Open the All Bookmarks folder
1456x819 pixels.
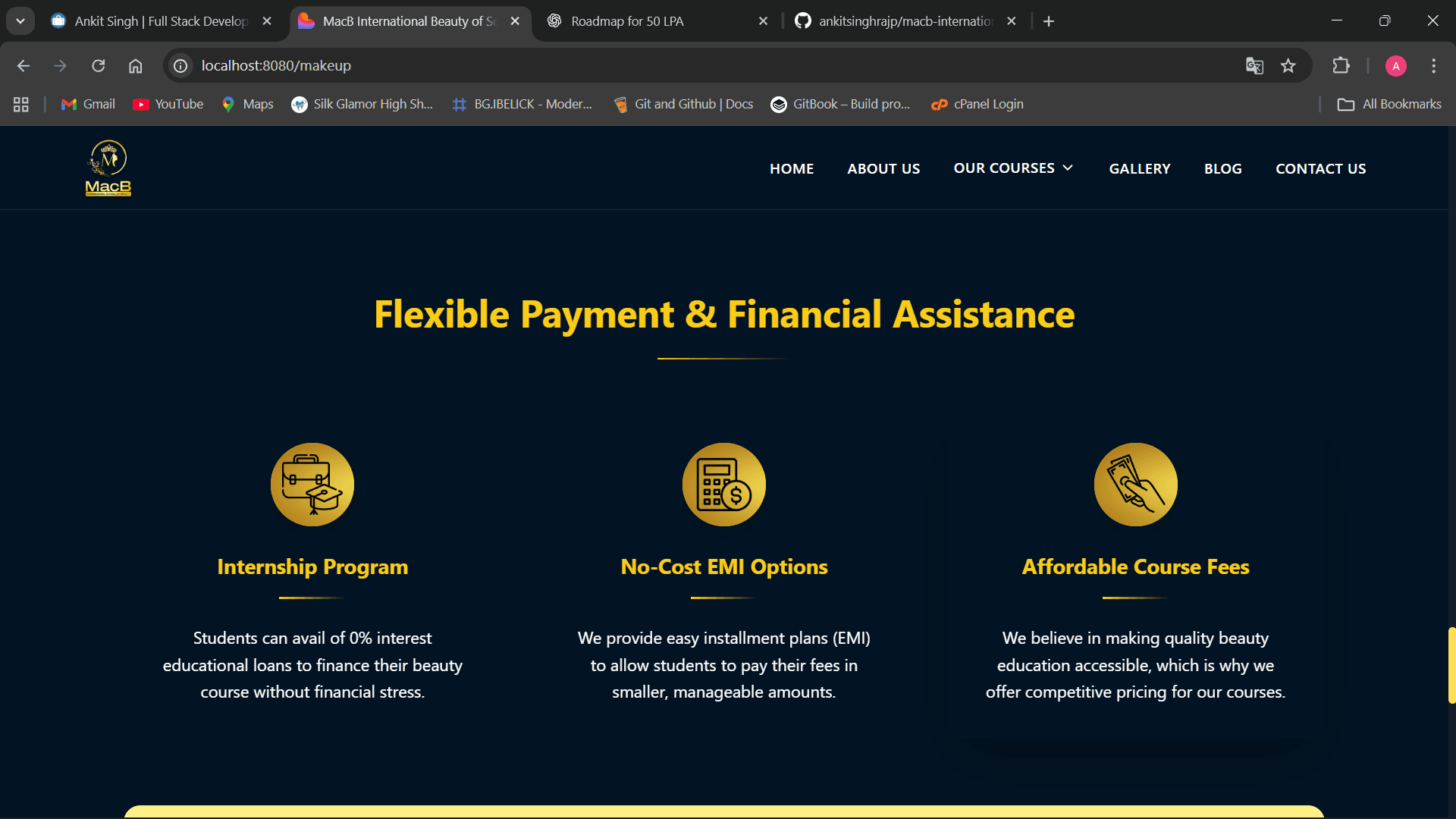click(x=1389, y=104)
